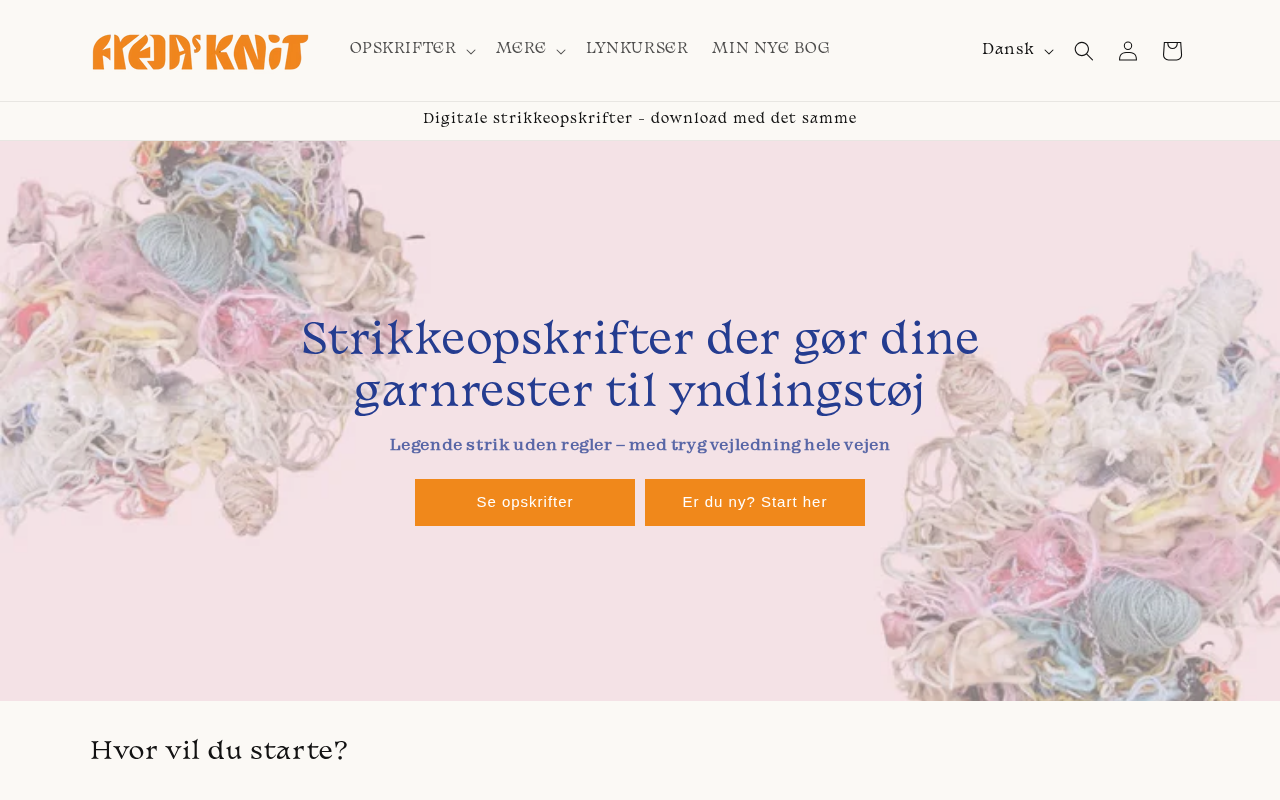Expand the MERE dropdown menu
The height and width of the screenshot is (800, 1280).
pyautogui.click(x=530, y=50)
